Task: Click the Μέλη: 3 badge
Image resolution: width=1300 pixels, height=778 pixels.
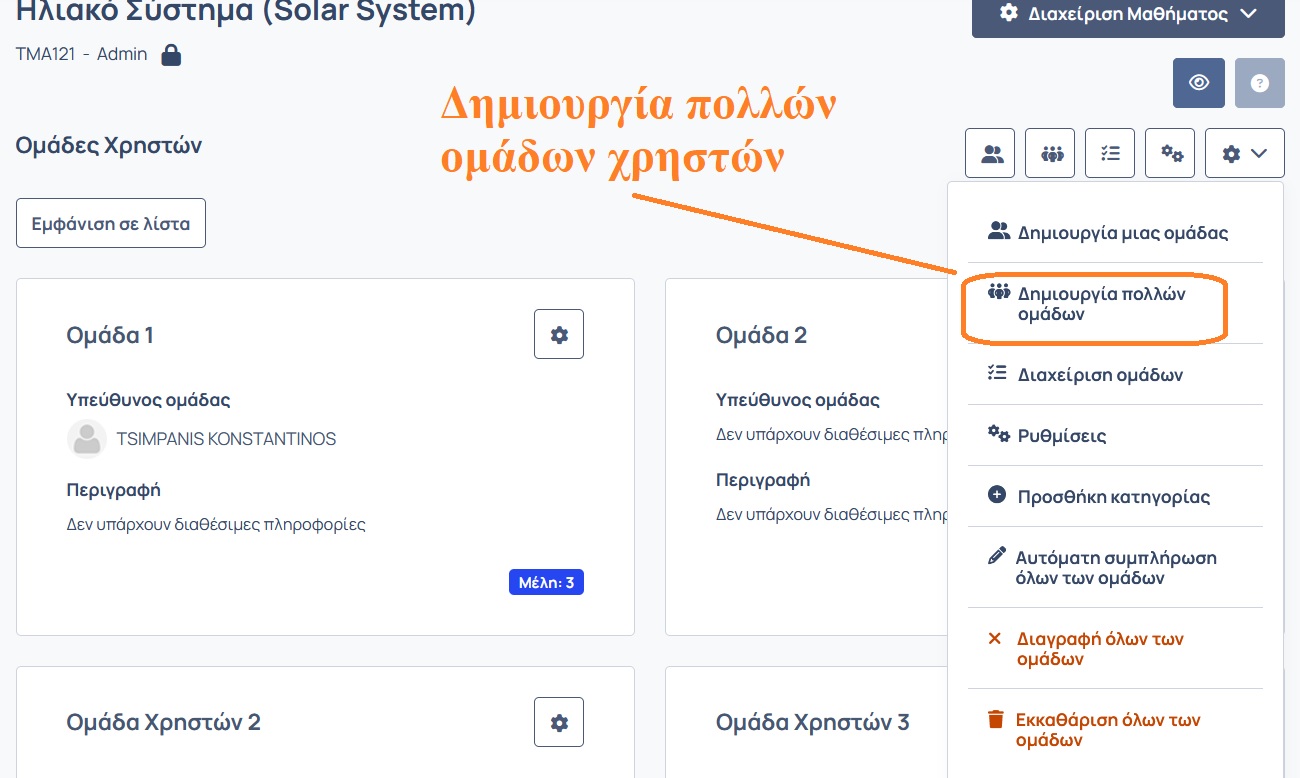Action: tap(546, 582)
